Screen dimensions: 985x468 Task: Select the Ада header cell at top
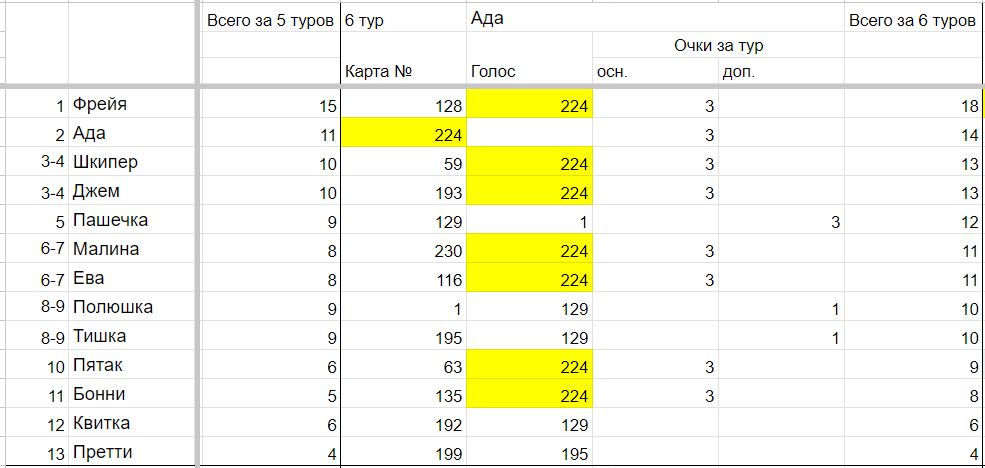529,19
